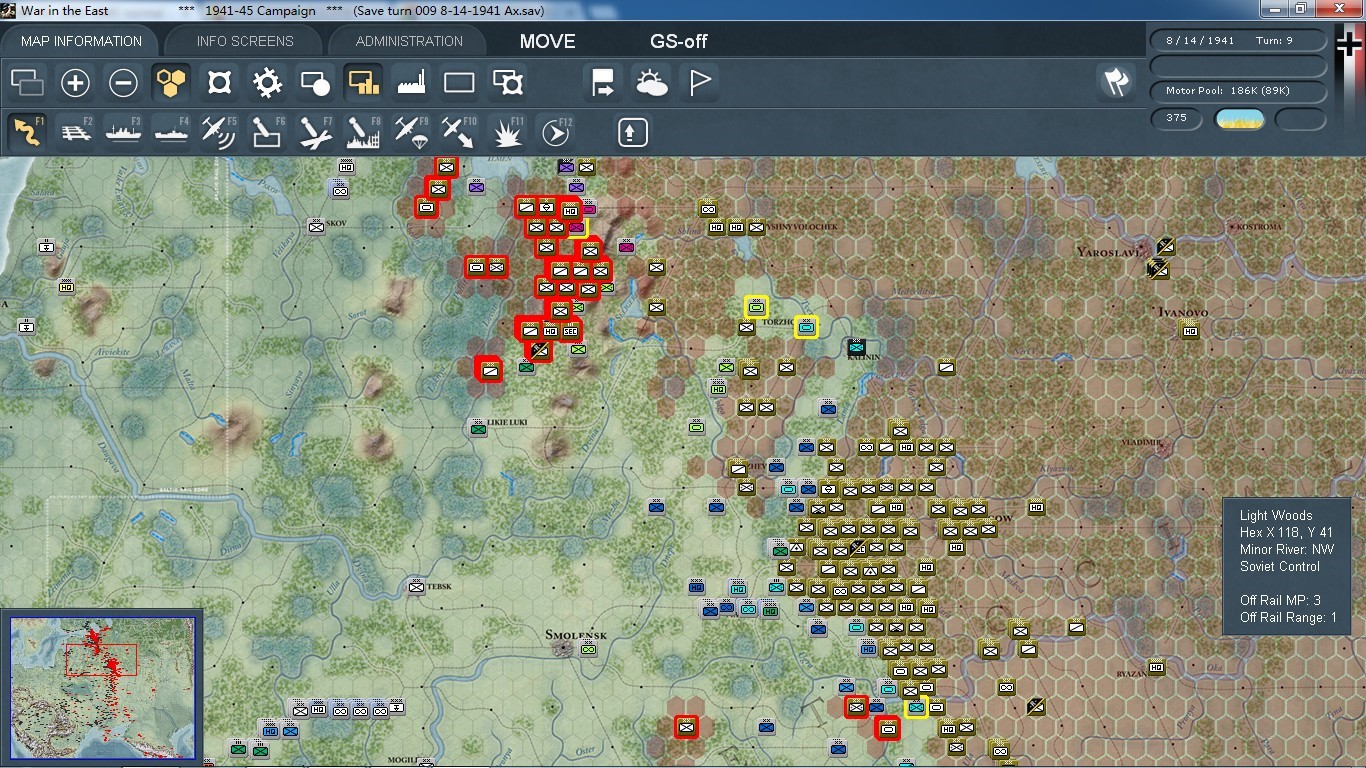This screenshot has width=1366, height=768.
Task: Toggle the rectangle-with-circle map overlay
Action: (x=315, y=83)
